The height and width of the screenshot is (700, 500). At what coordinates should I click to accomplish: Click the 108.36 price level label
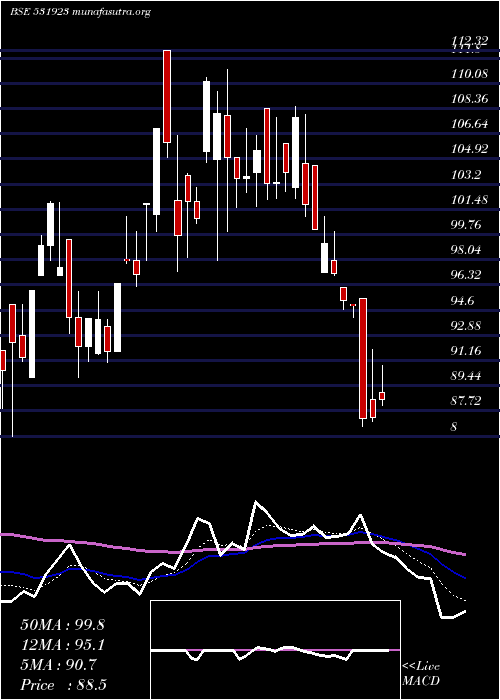(x=470, y=99)
